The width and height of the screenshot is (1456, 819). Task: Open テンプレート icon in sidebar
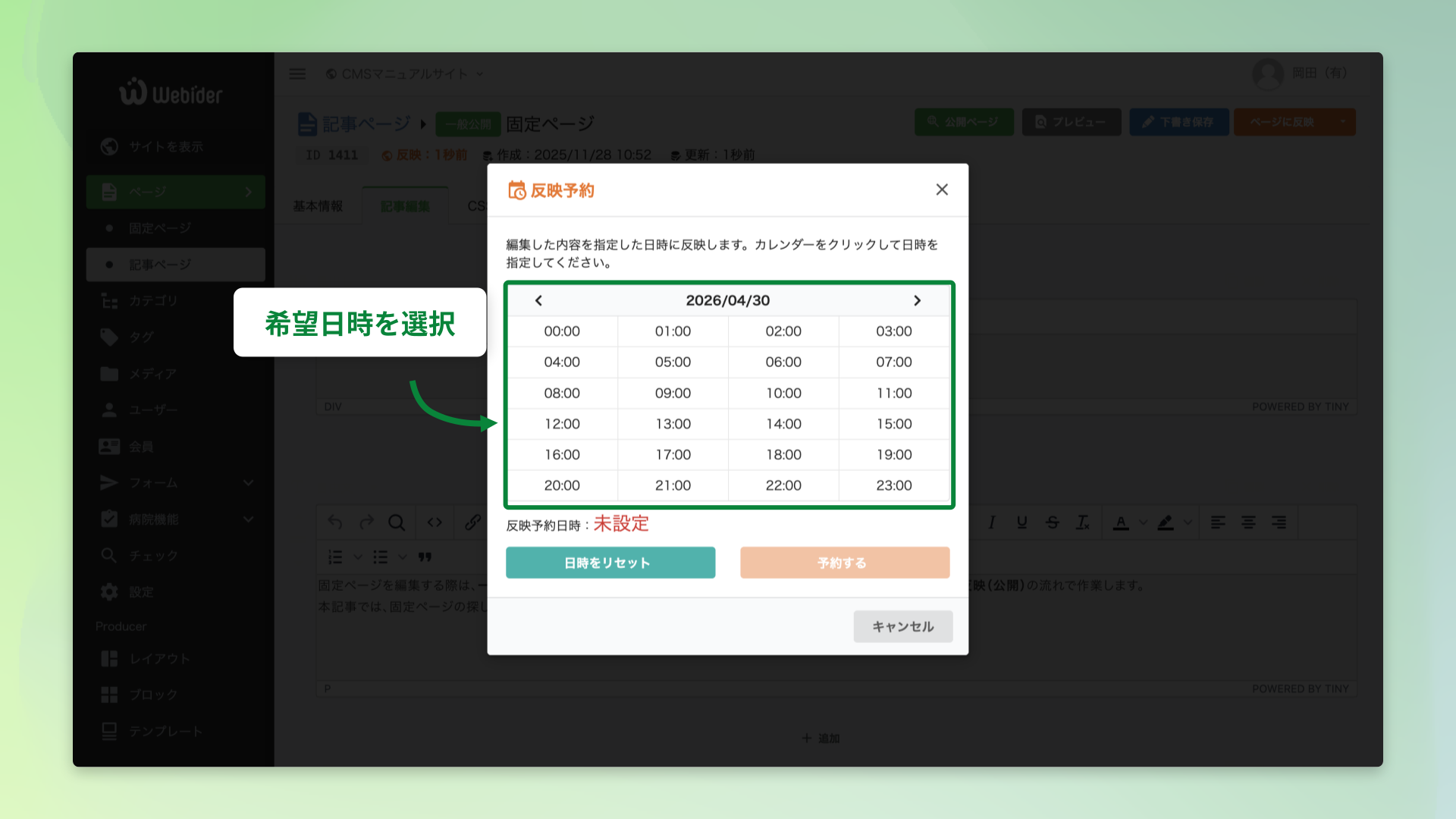point(109,731)
